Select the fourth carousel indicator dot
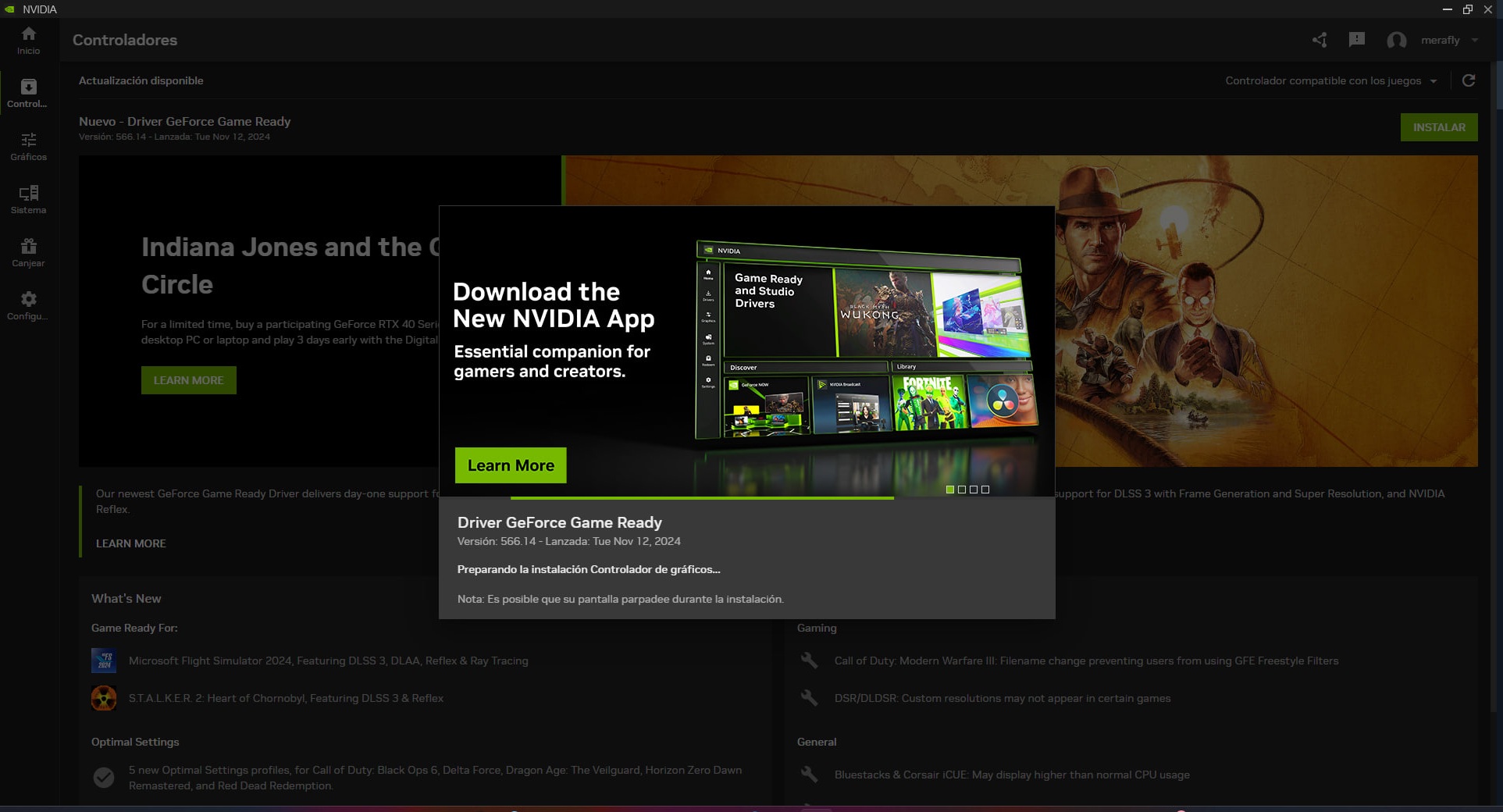 pos(985,490)
